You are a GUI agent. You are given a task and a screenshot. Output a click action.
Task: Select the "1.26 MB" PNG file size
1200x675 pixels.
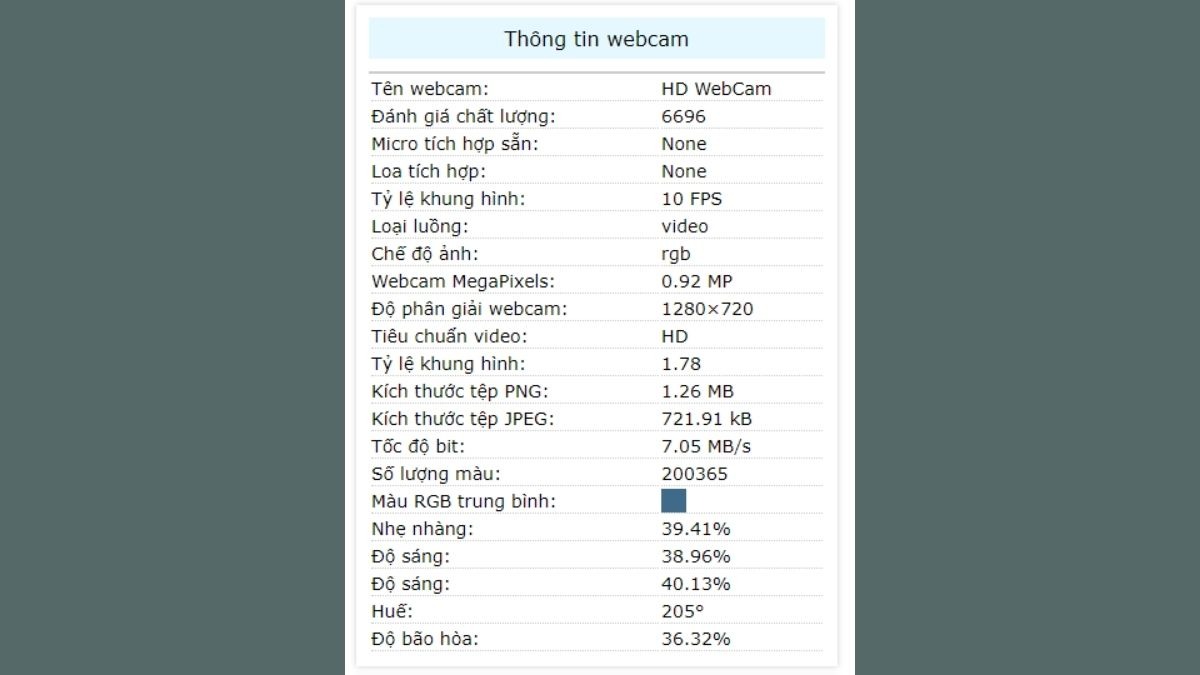point(697,391)
